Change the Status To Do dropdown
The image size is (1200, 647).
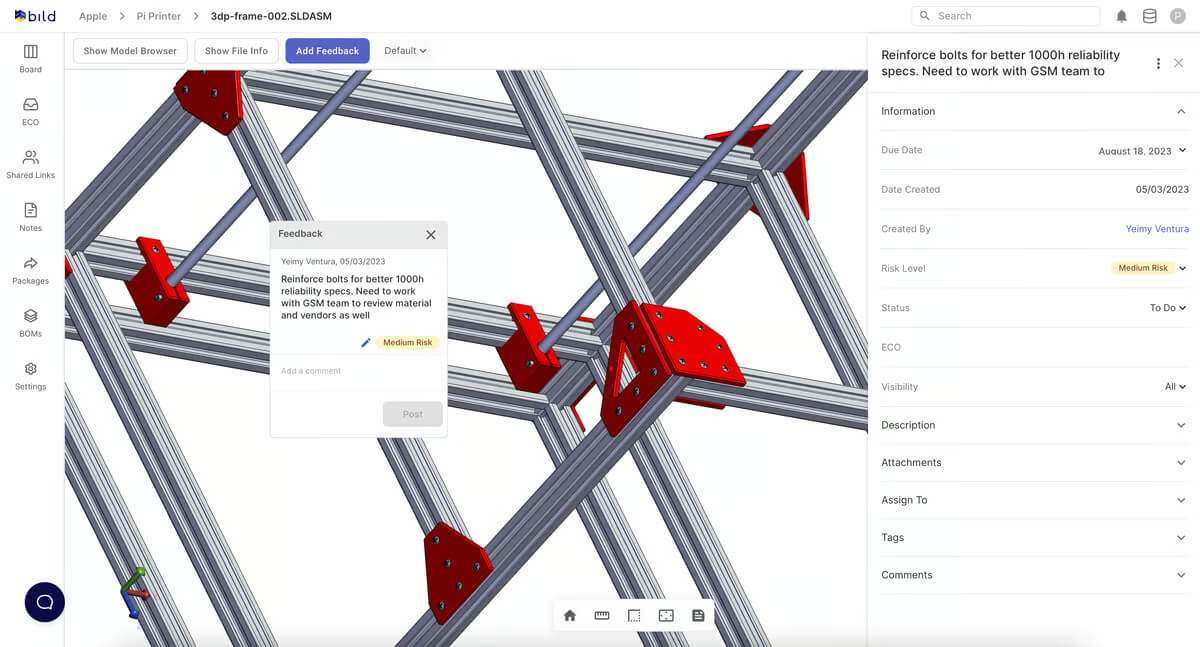pos(1168,308)
